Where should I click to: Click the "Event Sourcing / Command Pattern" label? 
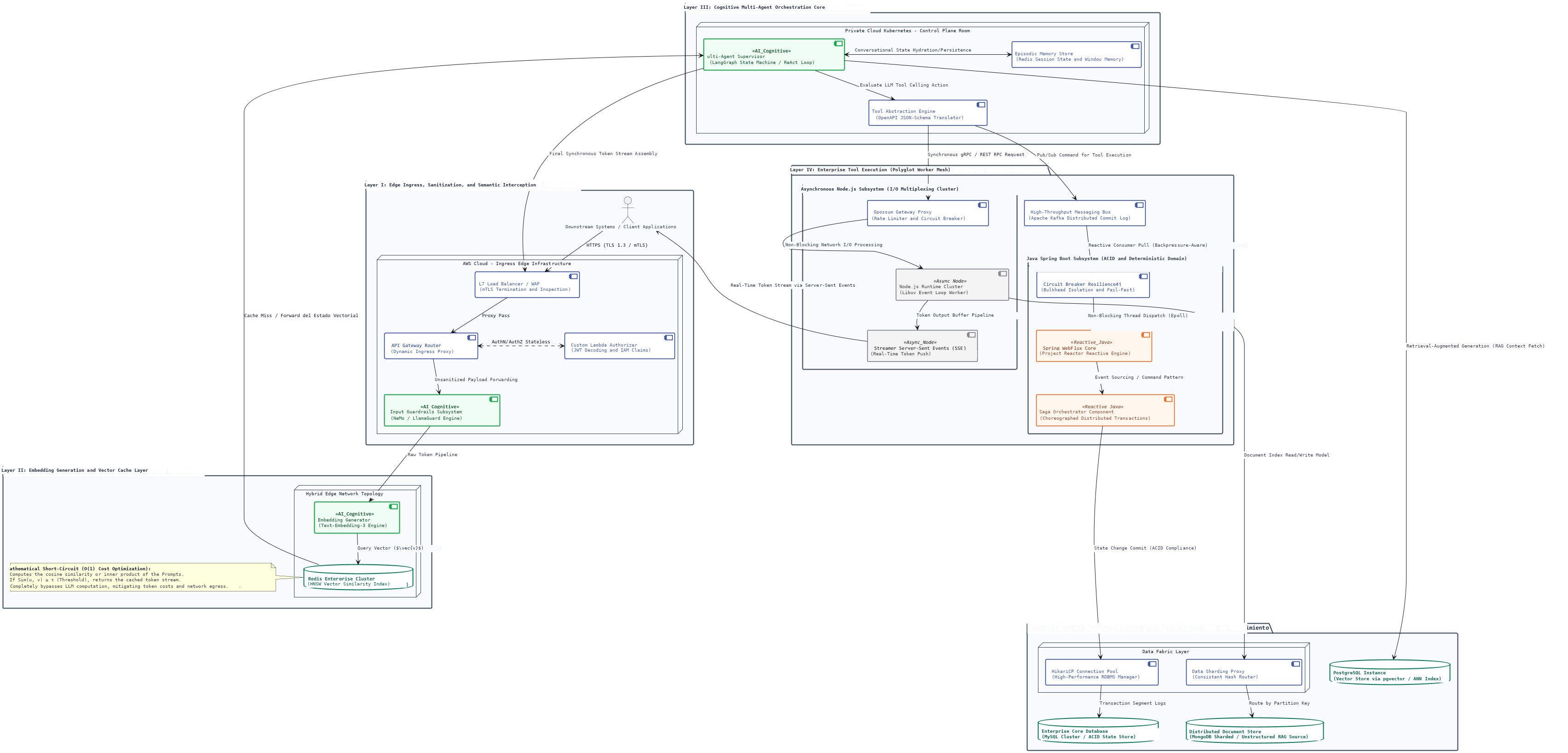click(1139, 377)
